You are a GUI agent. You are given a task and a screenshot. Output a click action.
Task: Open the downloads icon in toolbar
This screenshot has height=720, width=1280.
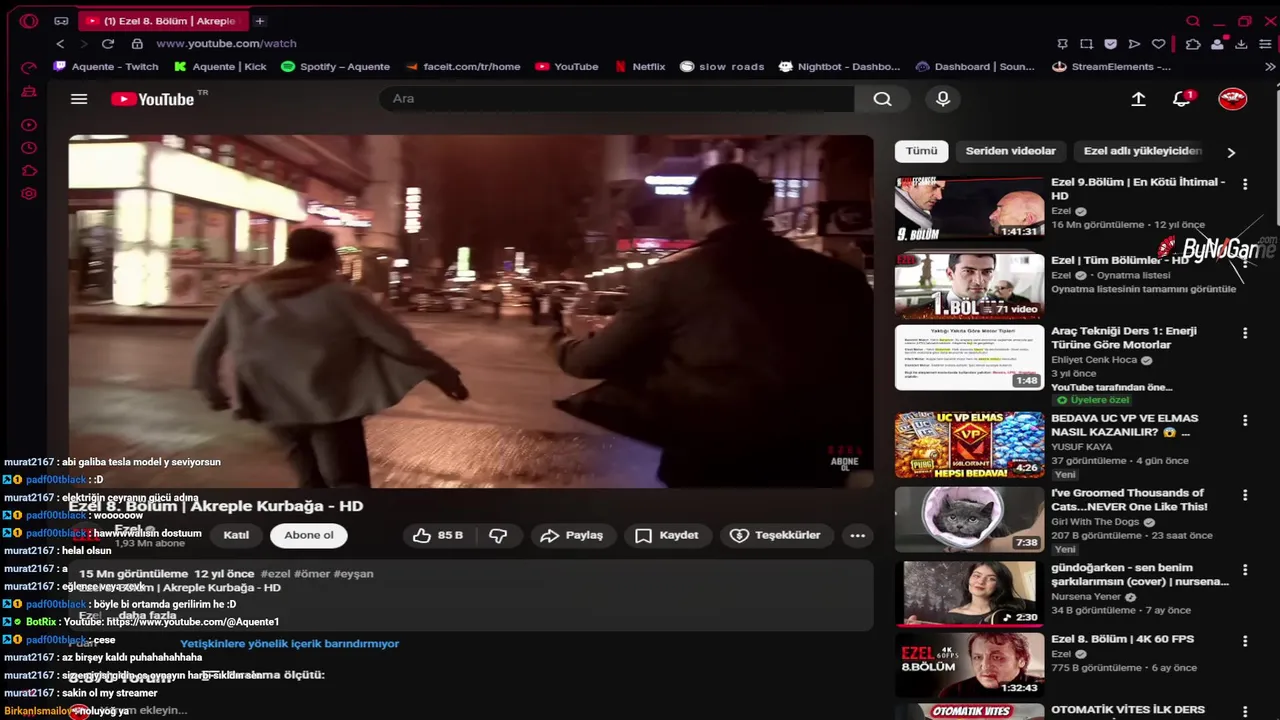(1241, 44)
